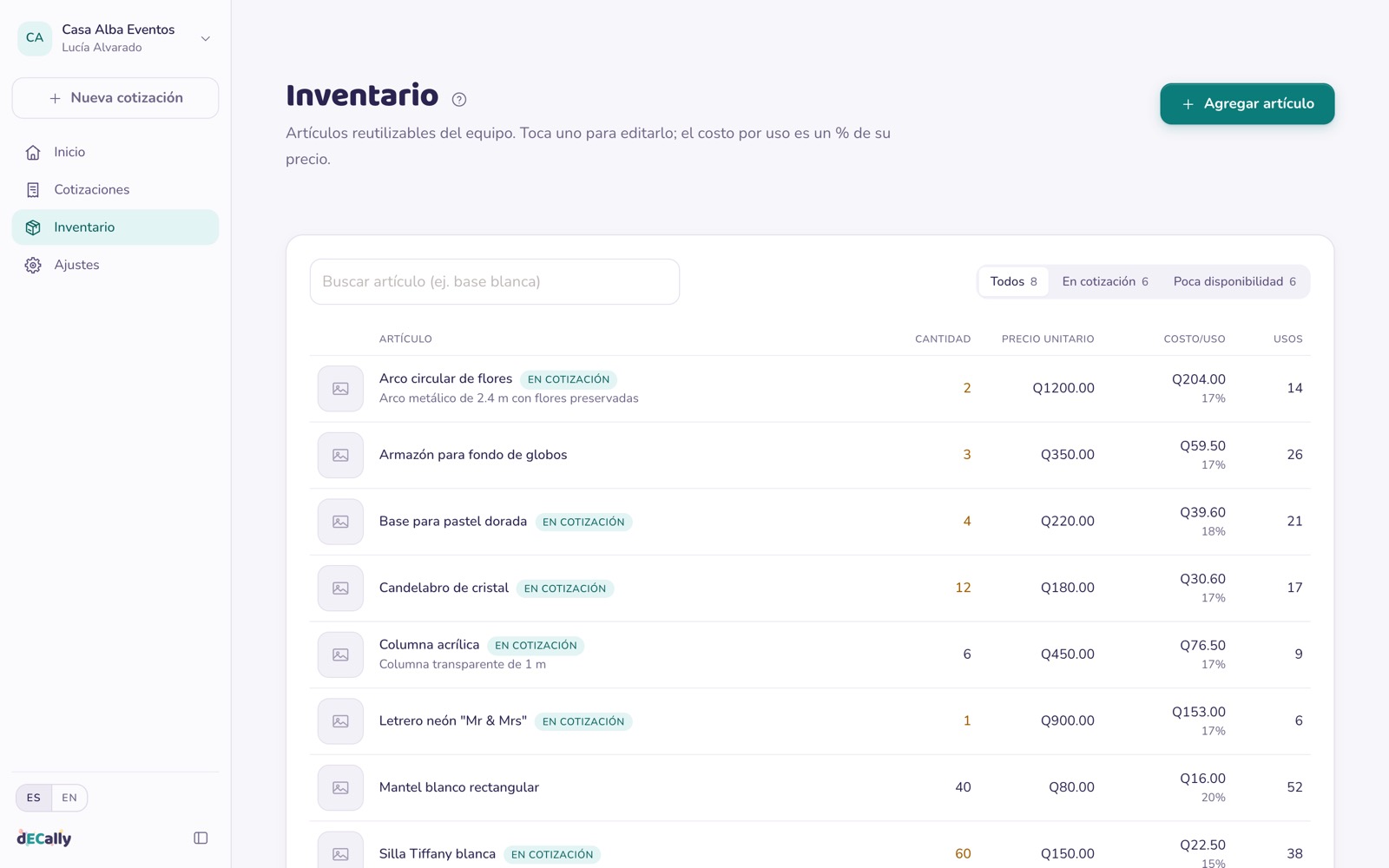
Task: Click the Inicio home icon
Action: [33, 153]
